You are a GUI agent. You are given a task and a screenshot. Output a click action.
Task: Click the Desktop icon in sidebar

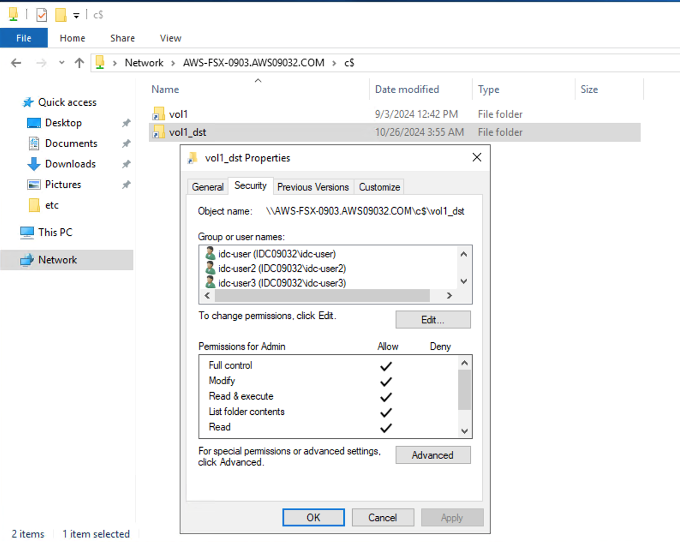(x=34, y=123)
